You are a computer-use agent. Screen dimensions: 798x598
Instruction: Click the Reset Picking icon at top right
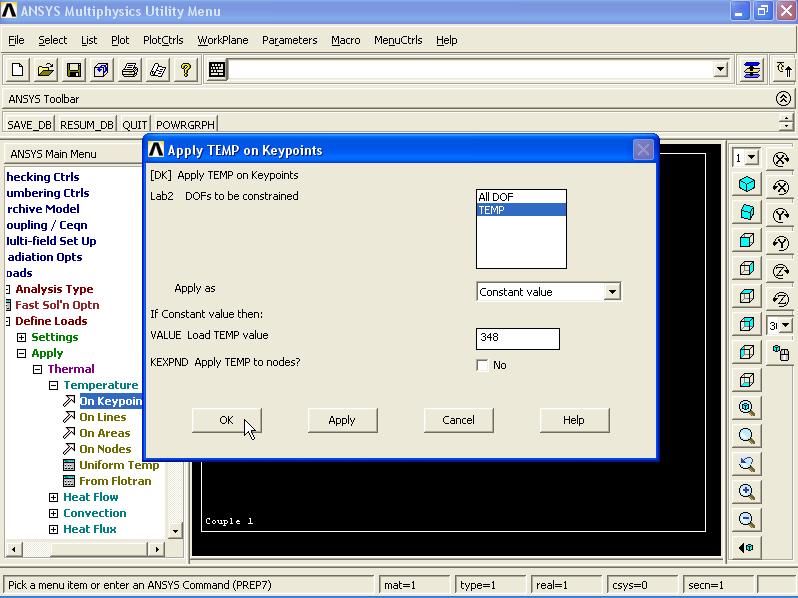coord(784,70)
